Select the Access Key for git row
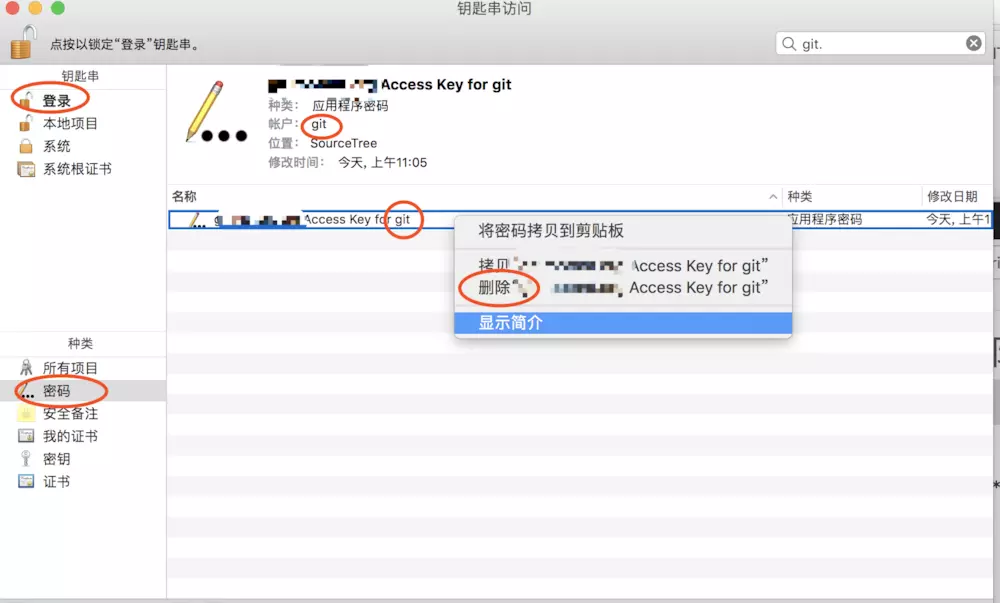The height and width of the screenshot is (603, 1000). point(580,219)
